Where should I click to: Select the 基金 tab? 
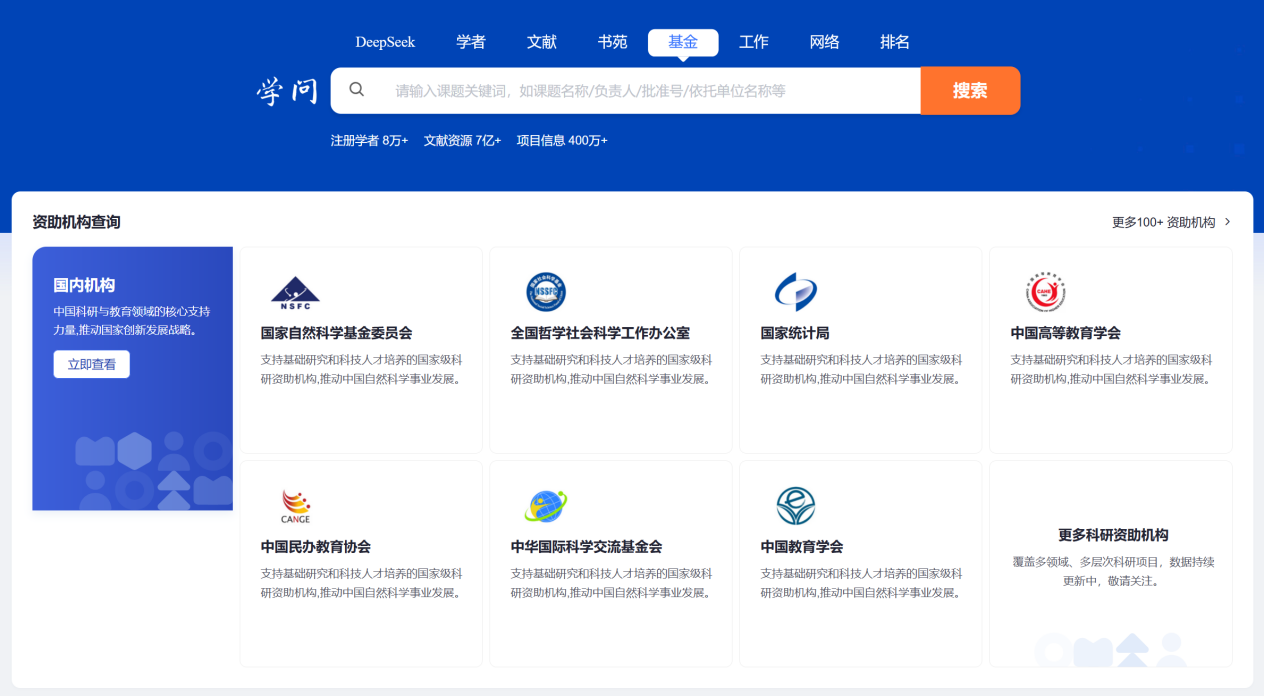pos(683,42)
